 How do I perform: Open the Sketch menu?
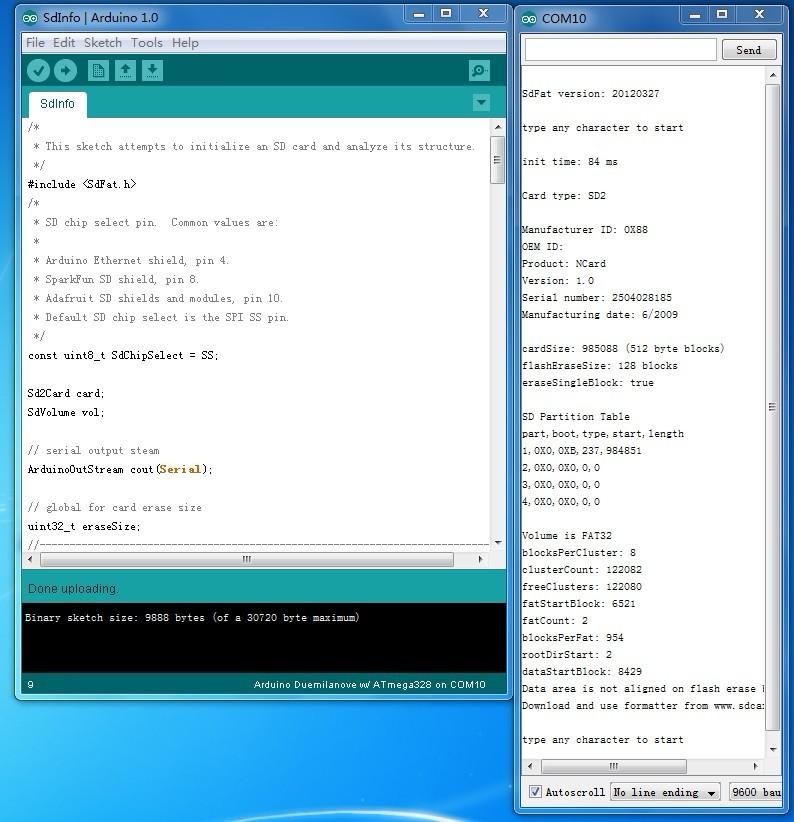pyautogui.click(x=103, y=42)
